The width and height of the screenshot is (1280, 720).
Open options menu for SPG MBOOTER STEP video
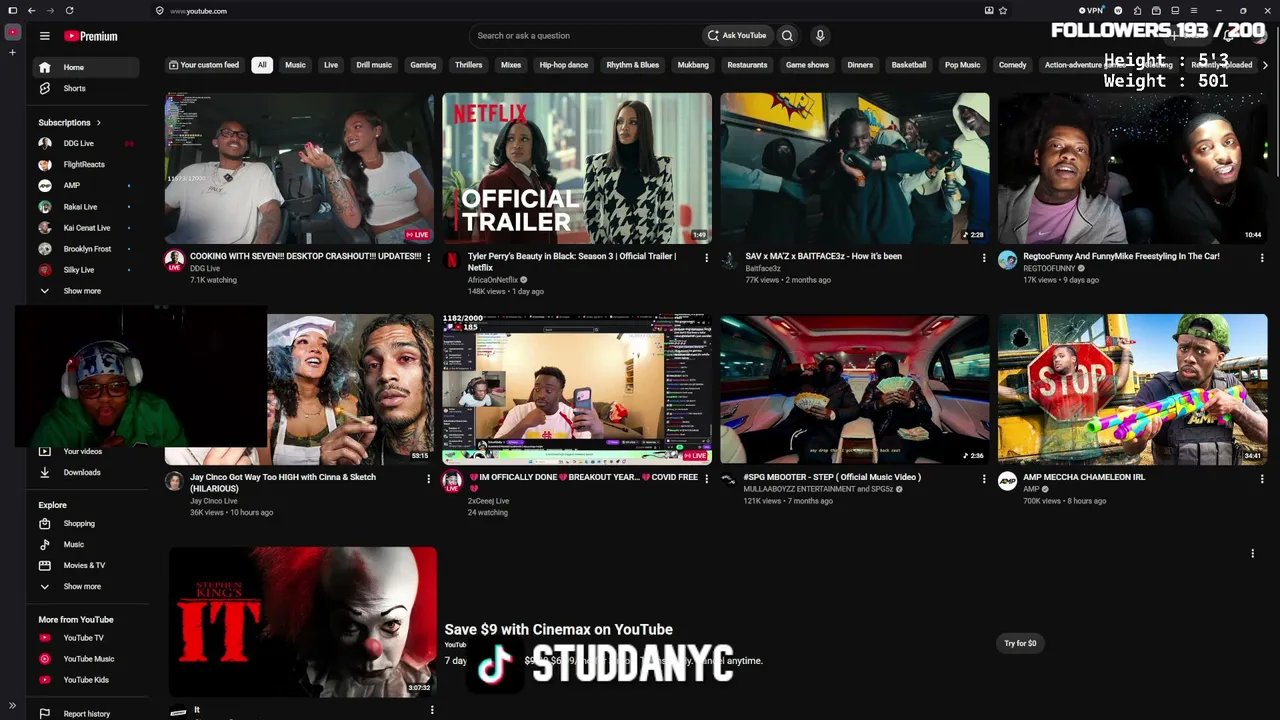point(984,479)
